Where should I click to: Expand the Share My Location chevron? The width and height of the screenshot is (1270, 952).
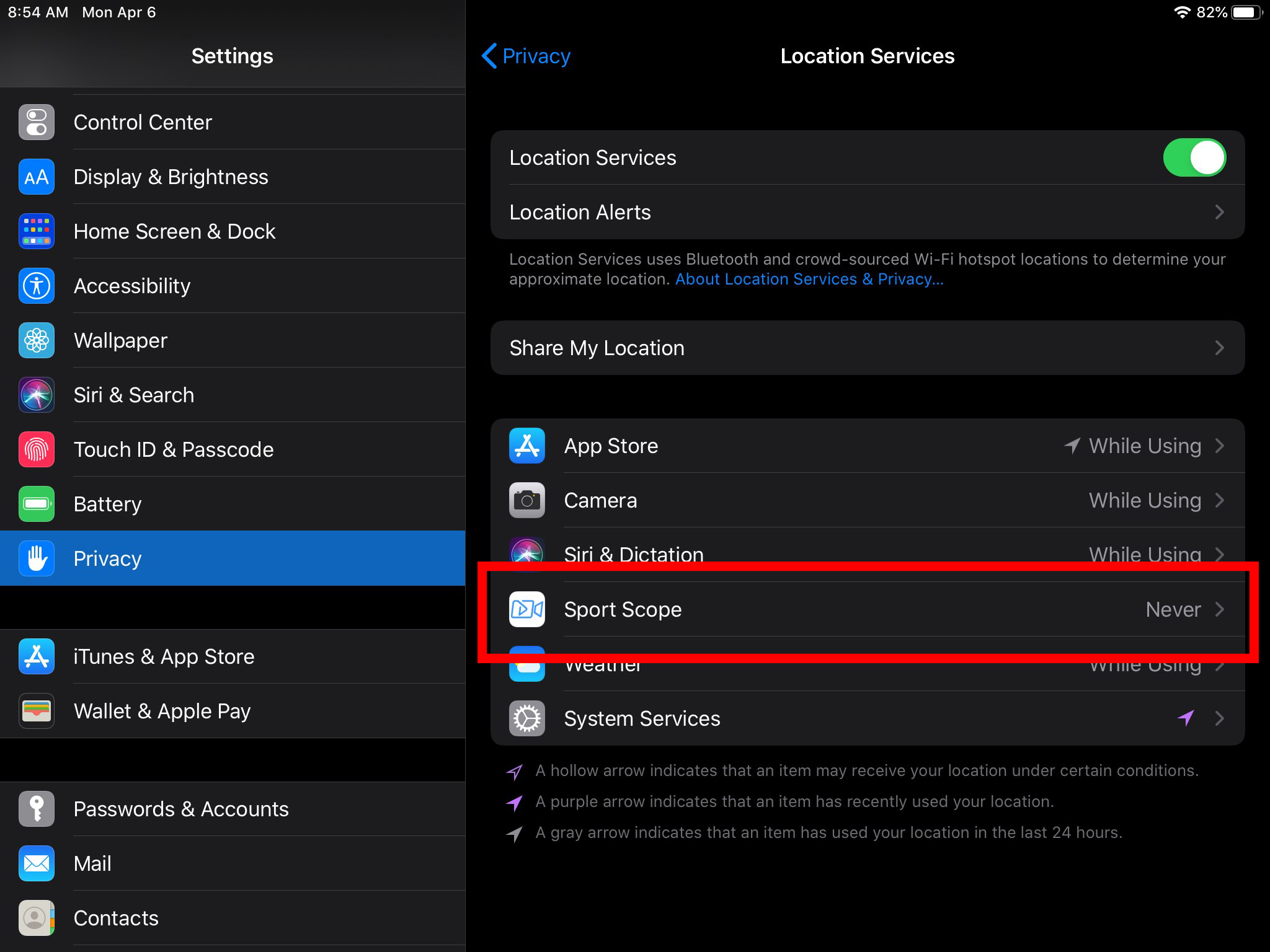pyautogui.click(x=1219, y=348)
